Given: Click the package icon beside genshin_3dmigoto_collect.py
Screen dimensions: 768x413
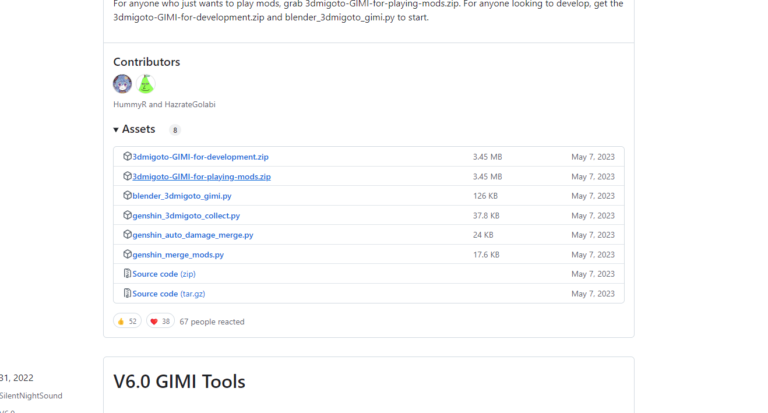Looking at the screenshot, I should tap(127, 216).
